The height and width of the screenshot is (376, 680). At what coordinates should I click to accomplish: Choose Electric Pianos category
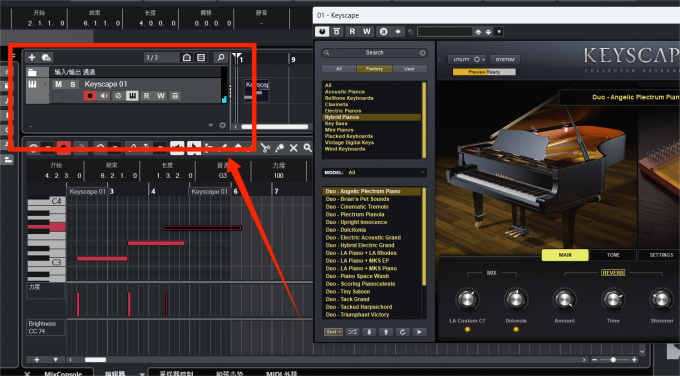click(x=343, y=111)
